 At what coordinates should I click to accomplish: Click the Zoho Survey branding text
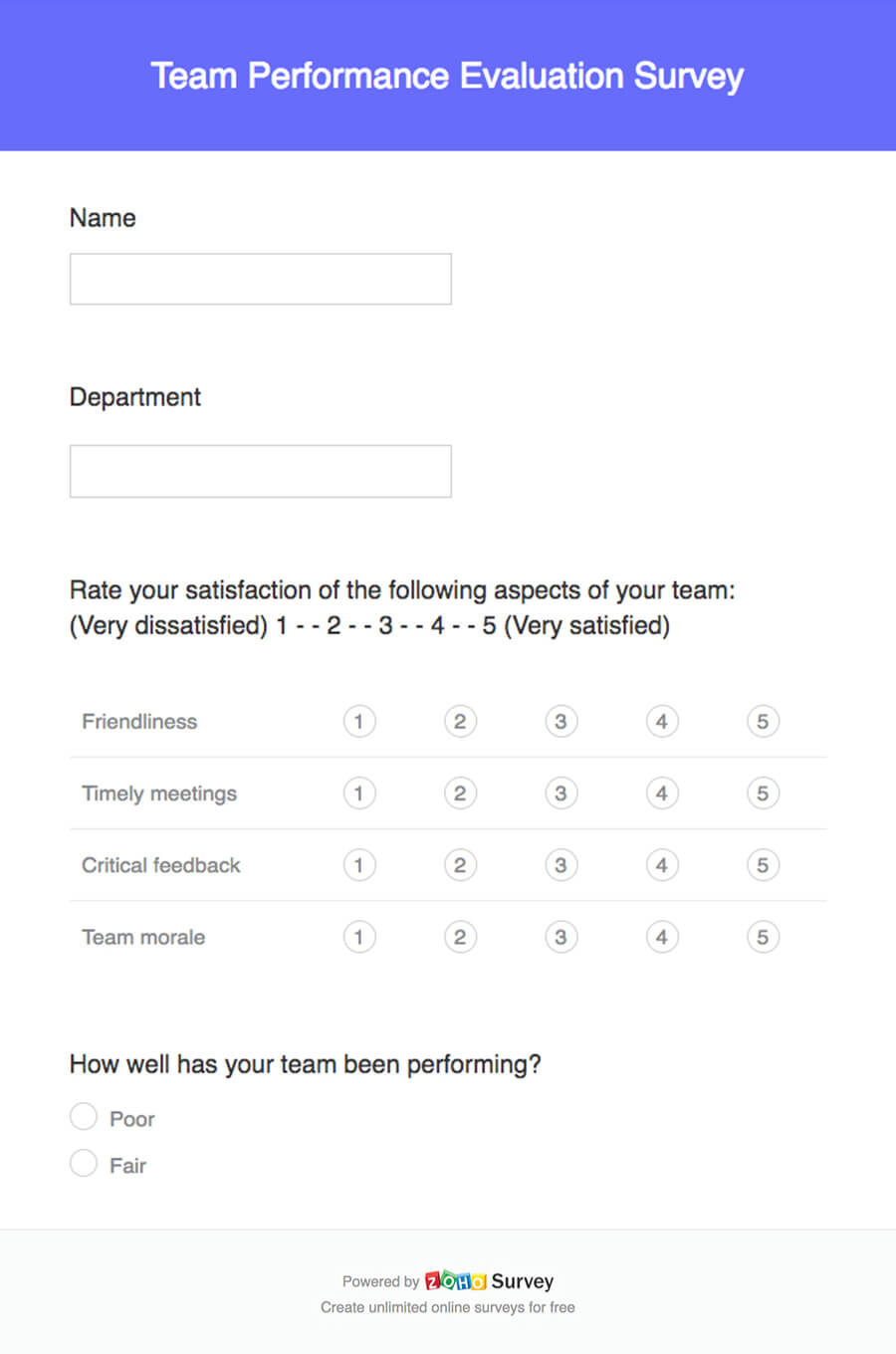tap(522, 1281)
